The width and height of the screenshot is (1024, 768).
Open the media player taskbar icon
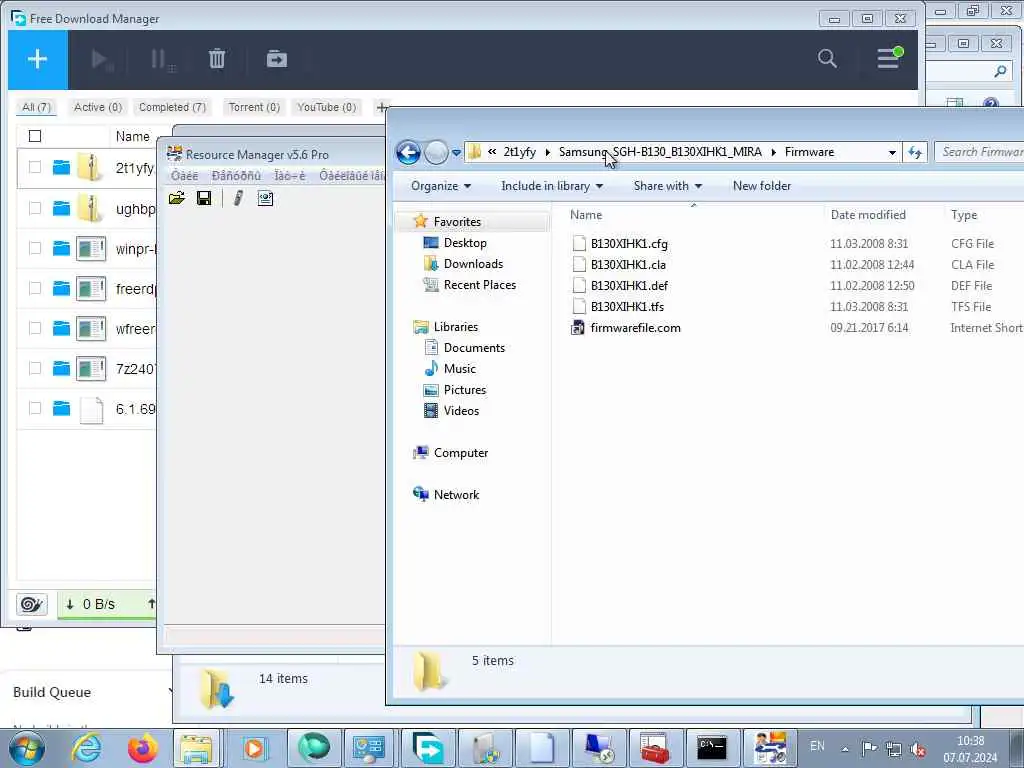(254, 748)
